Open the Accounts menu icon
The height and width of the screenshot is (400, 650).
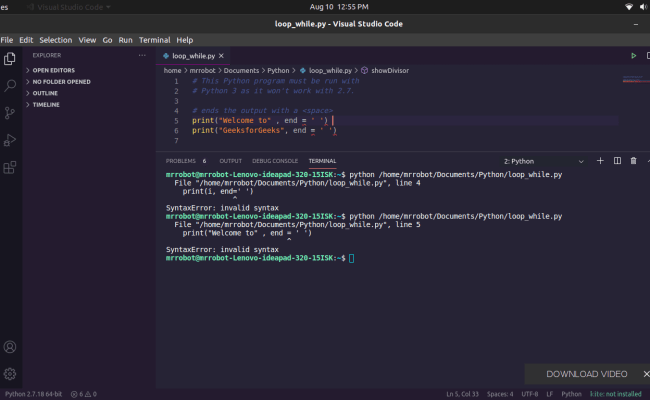point(10,347)
